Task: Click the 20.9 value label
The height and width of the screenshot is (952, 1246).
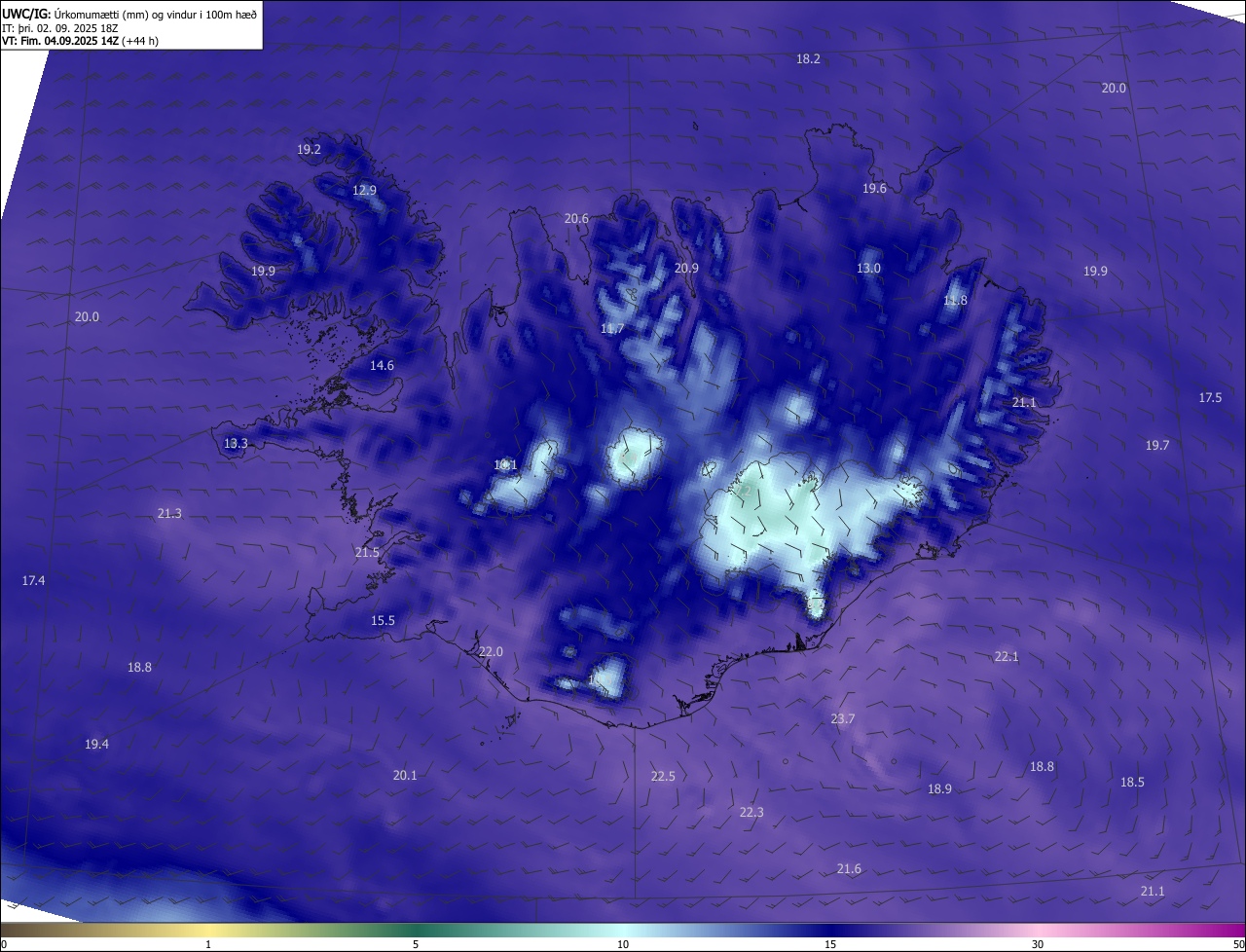Action: click(686, 268)
